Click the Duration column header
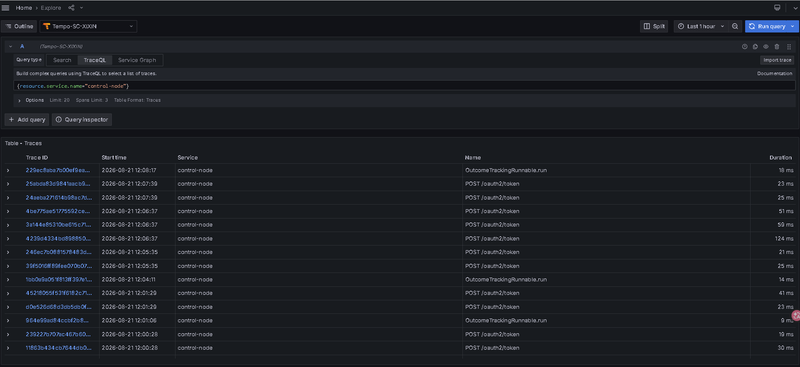Image resolution: width=800 pixels, height=367 pixels. 781,158
